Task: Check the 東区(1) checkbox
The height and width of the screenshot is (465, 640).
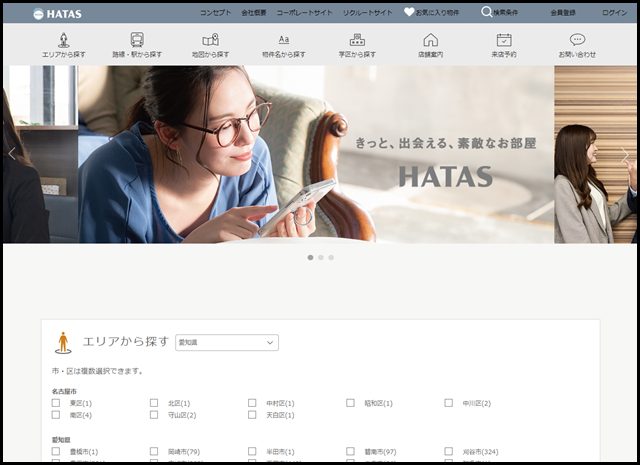Action: [56, 403]
